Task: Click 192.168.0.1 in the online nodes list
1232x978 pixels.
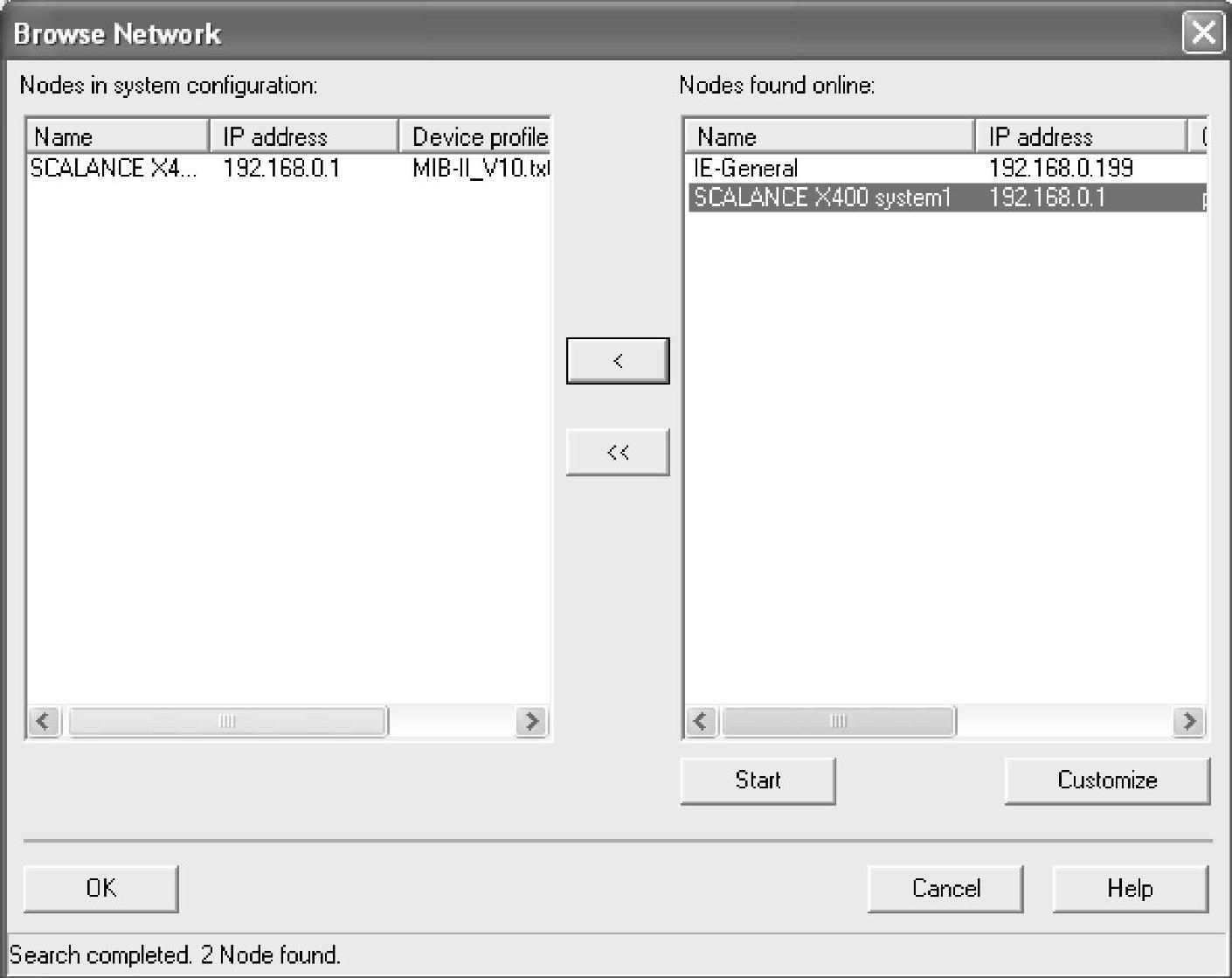Action: (x=1047, y=198)
